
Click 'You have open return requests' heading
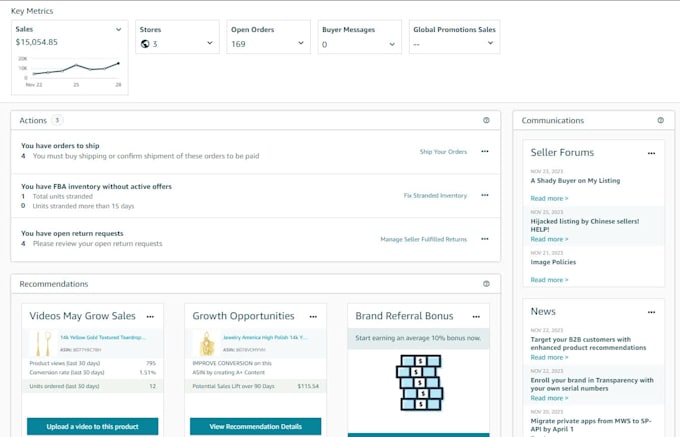[x=72, y=233]
